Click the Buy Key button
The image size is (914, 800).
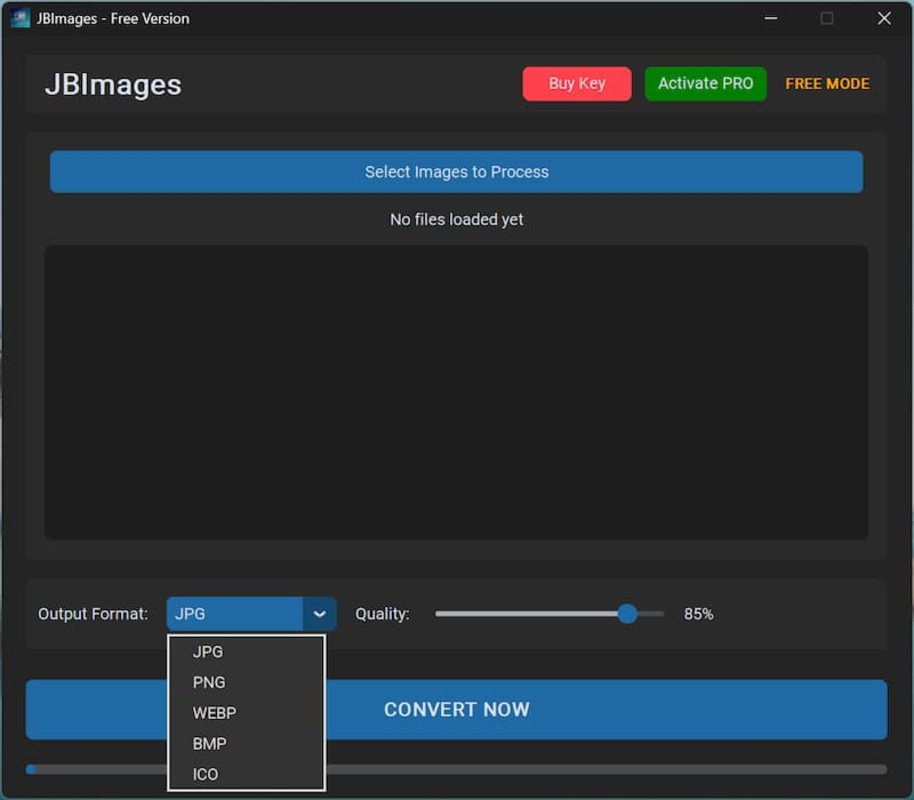click(576, 84)
